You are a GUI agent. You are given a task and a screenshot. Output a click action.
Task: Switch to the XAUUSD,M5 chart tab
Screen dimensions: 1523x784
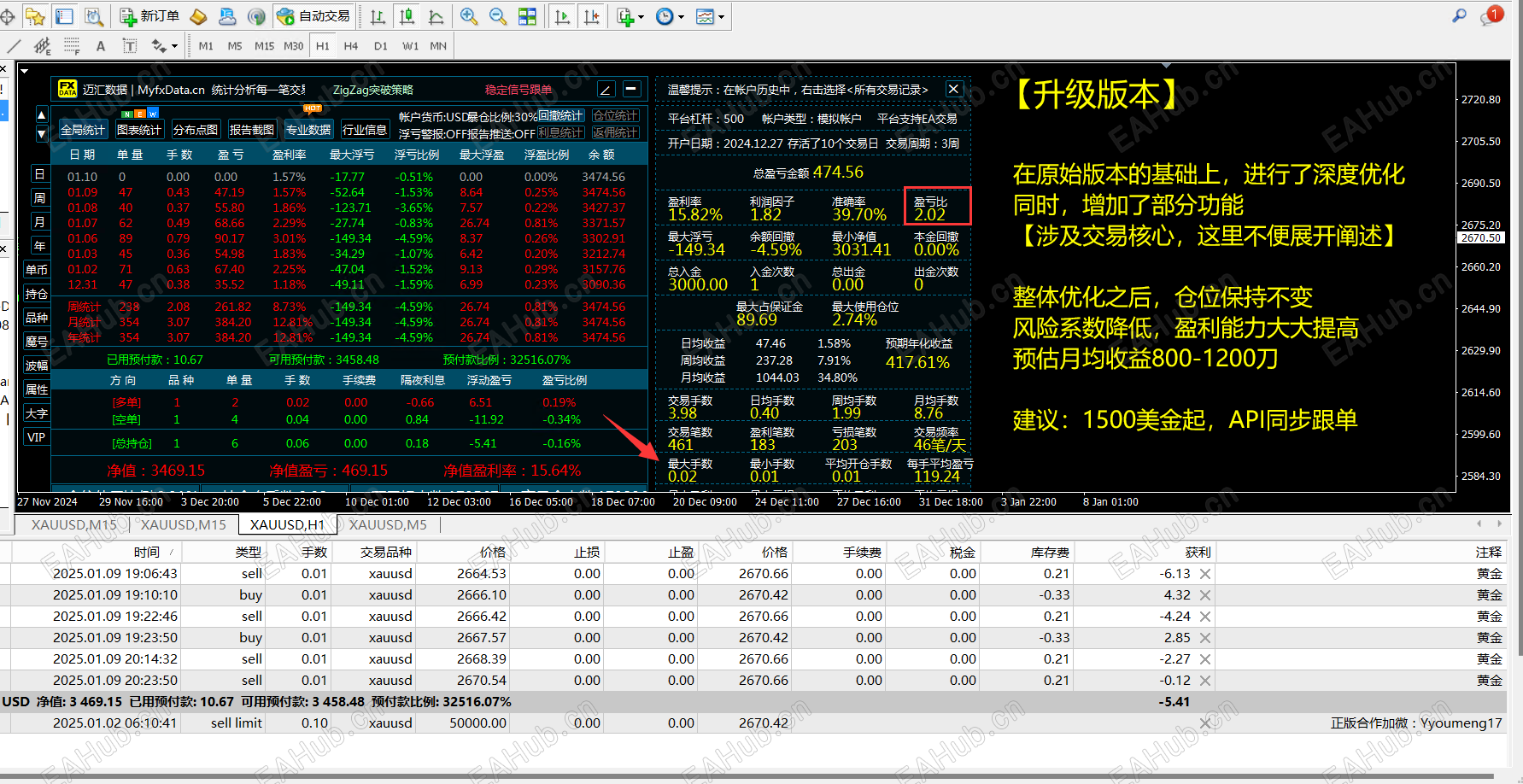(388, 524)
